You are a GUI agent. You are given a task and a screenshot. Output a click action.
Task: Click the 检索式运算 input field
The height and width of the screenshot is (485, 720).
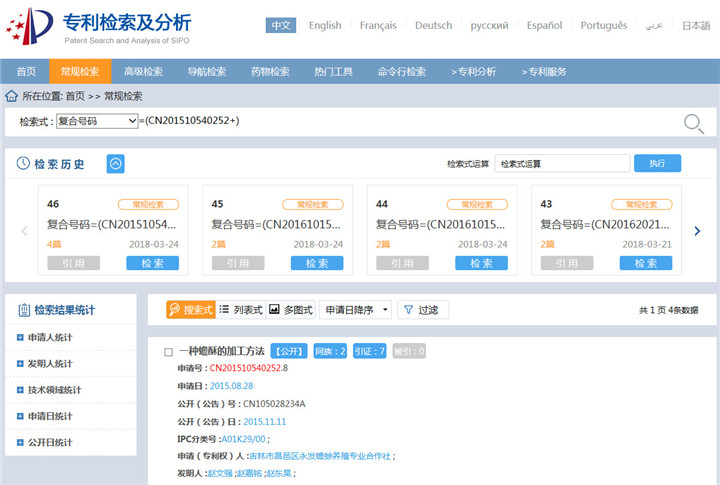[562, 163]
